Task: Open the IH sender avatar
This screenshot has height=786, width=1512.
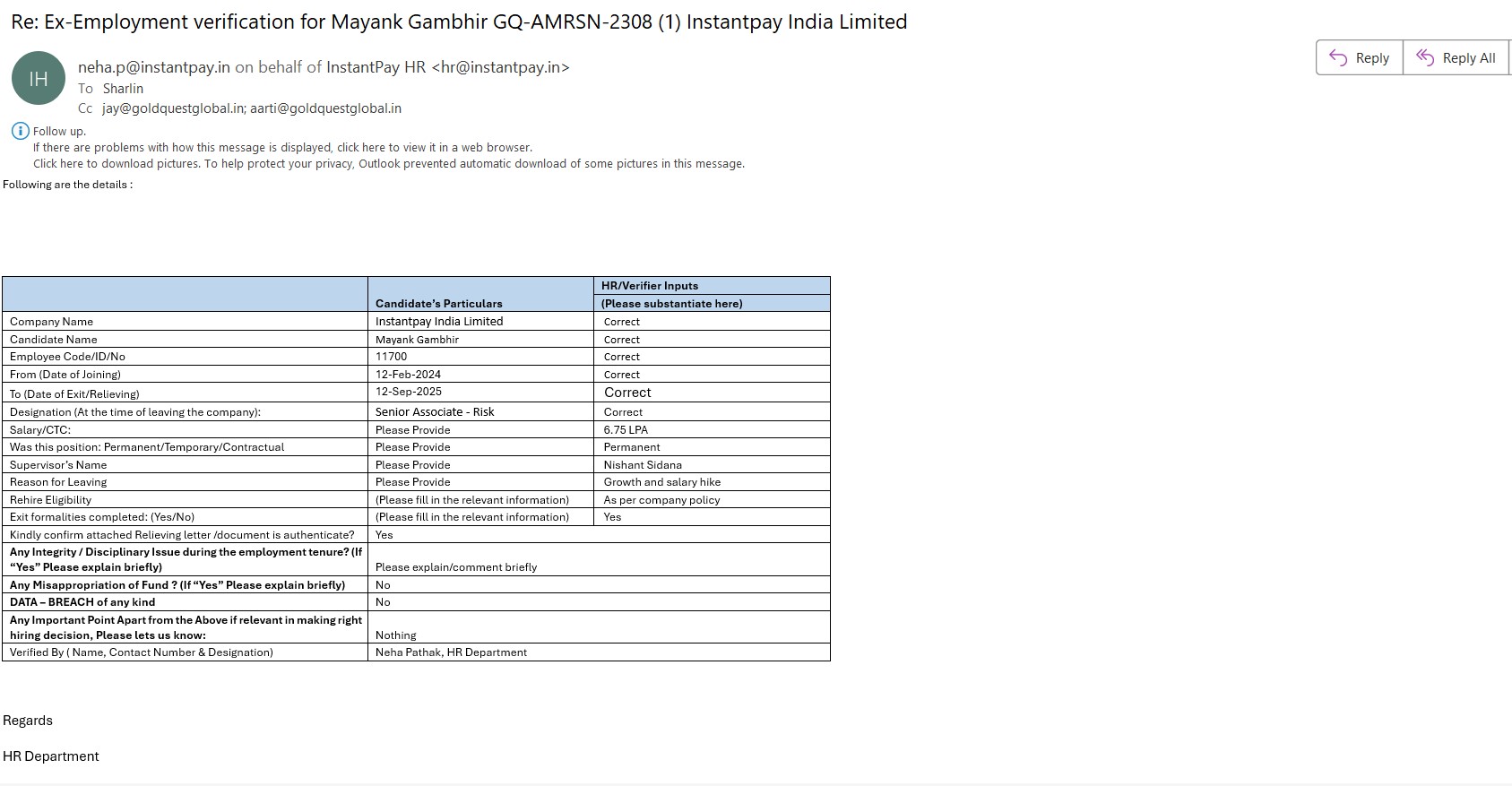Action: pos(39,78)
